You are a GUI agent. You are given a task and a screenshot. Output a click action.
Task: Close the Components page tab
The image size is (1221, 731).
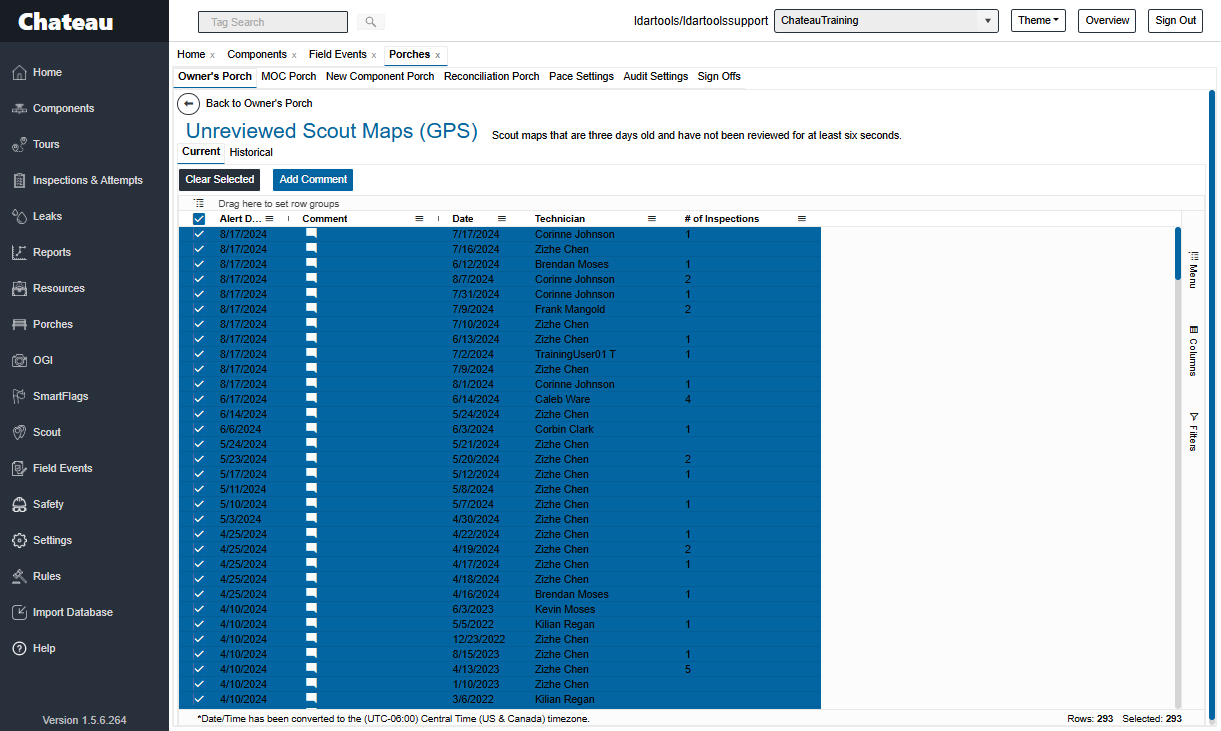(x=294, y=55)
